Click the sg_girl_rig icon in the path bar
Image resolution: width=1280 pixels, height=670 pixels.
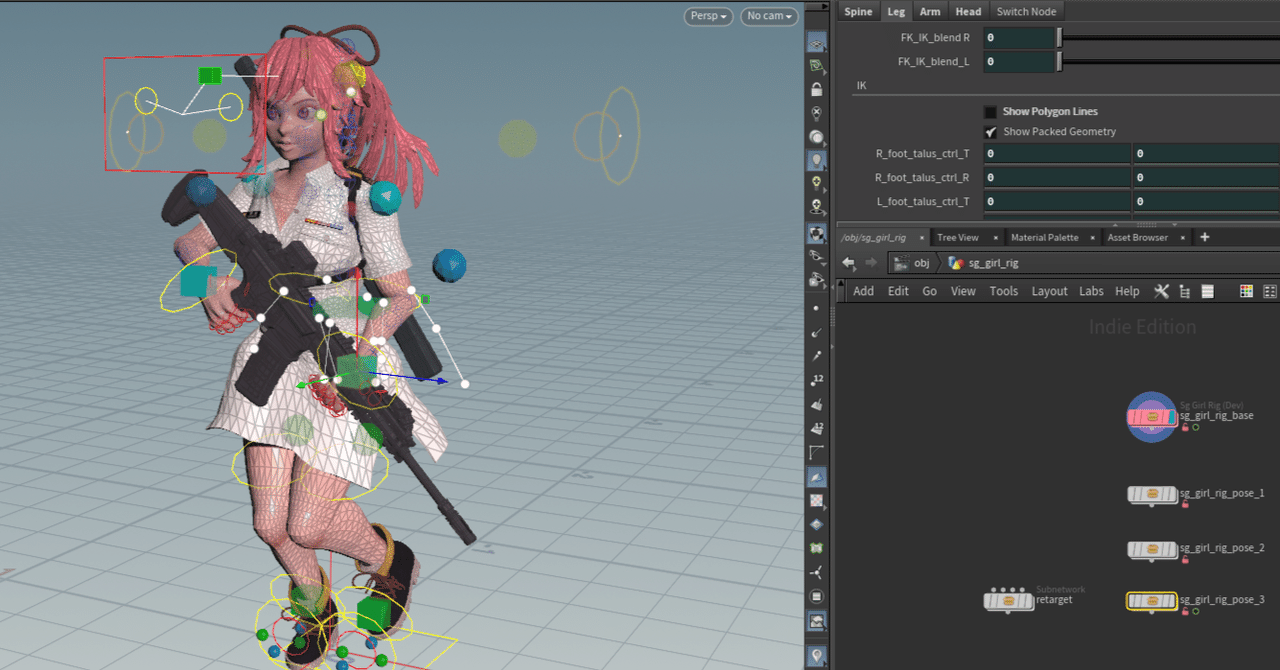click(958, 262)
